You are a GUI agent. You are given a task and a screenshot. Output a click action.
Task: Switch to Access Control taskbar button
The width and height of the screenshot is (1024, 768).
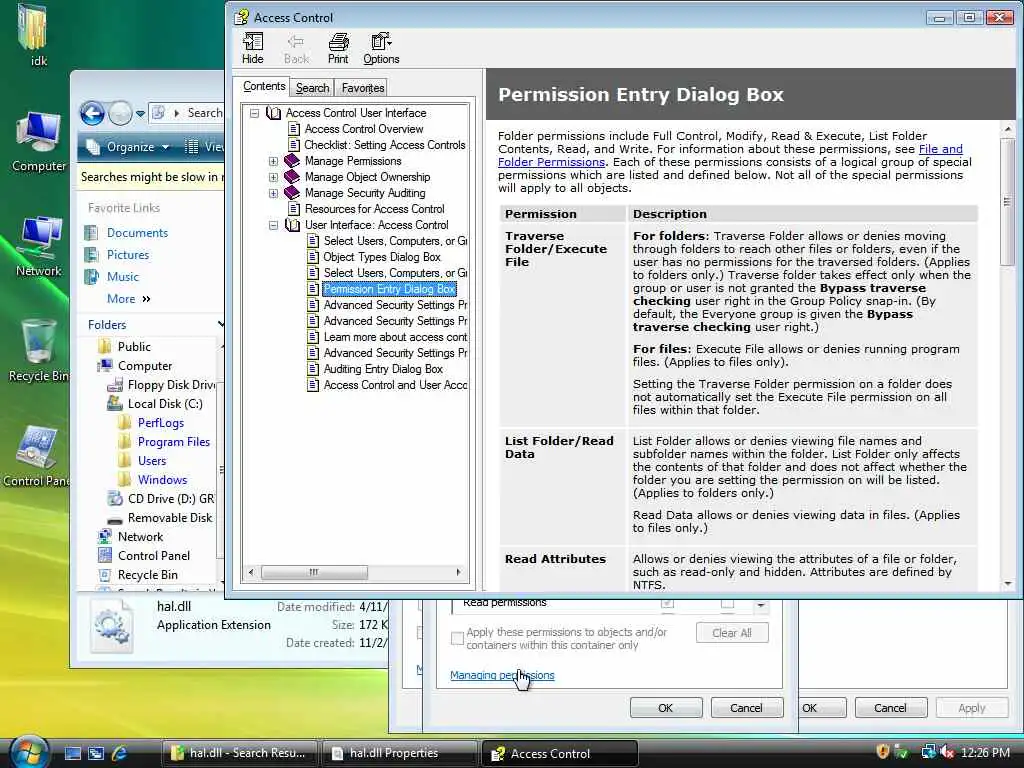[x=560, y=753]
